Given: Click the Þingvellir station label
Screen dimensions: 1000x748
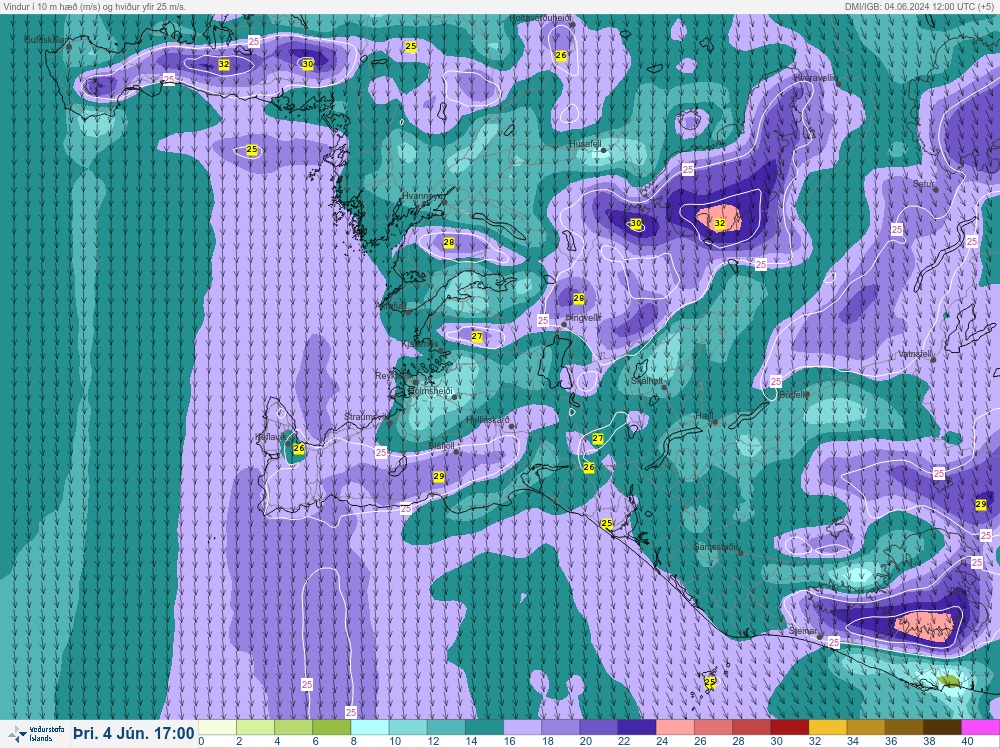Looking at the screenshot, I should pyautogui.click(x=584, y=317).
